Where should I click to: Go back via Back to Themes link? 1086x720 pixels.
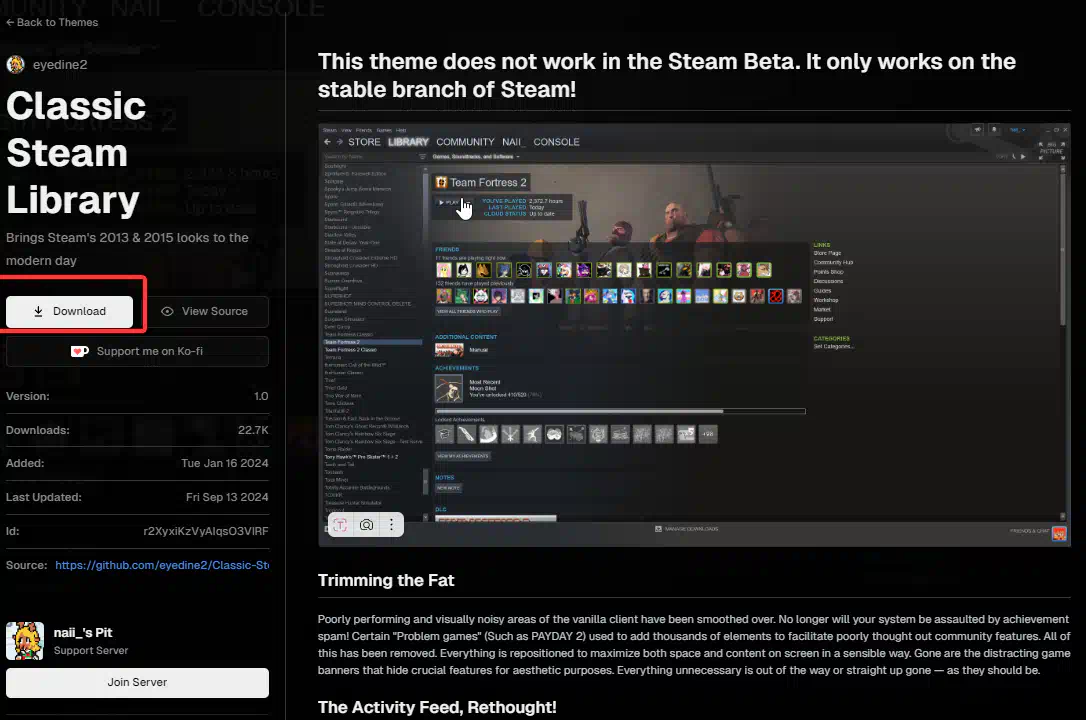tap(52, 22)
